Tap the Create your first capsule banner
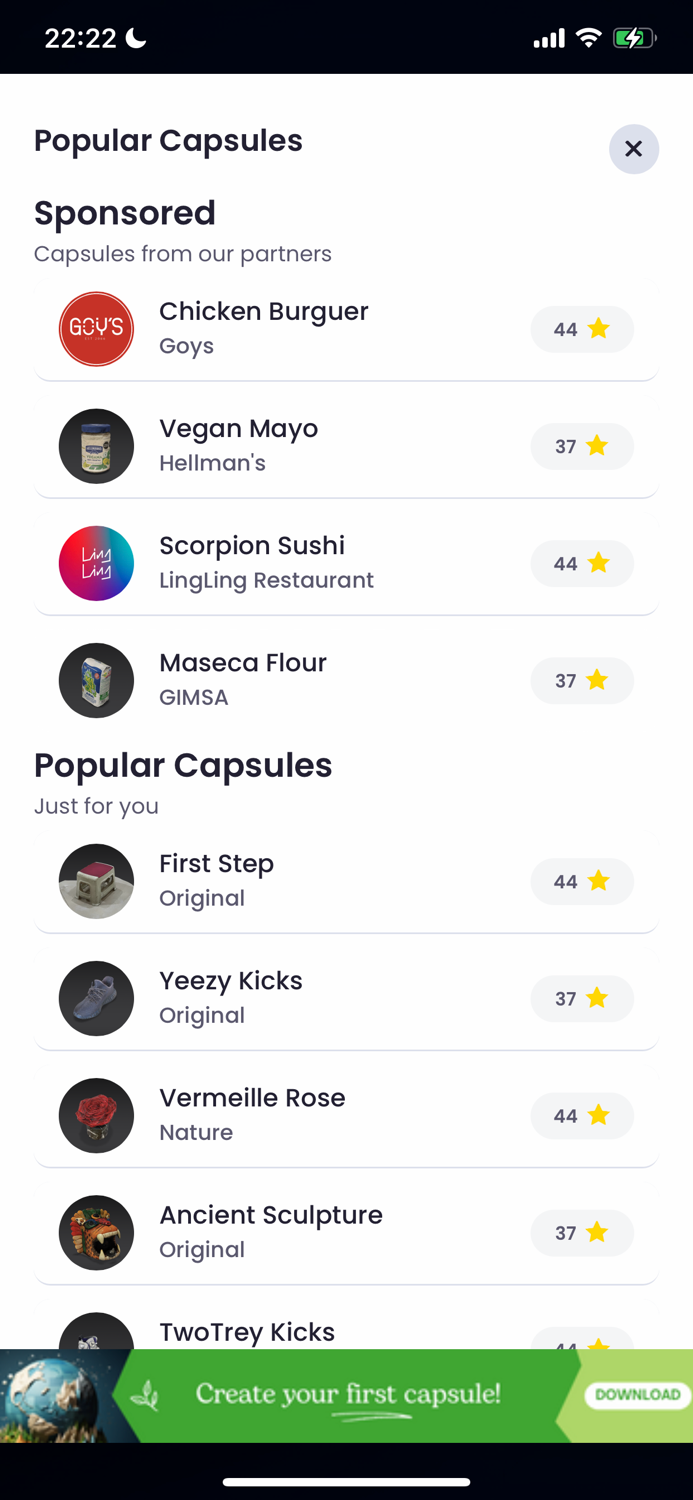Viewport: 693px width, 1500px height. point(346,1395)
